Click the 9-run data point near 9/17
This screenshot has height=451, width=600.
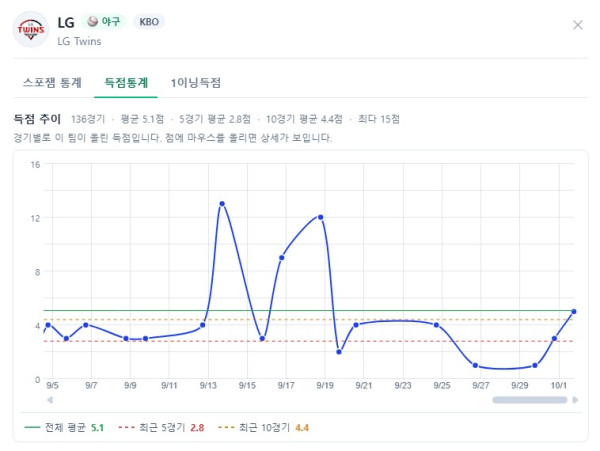(282, 258)
